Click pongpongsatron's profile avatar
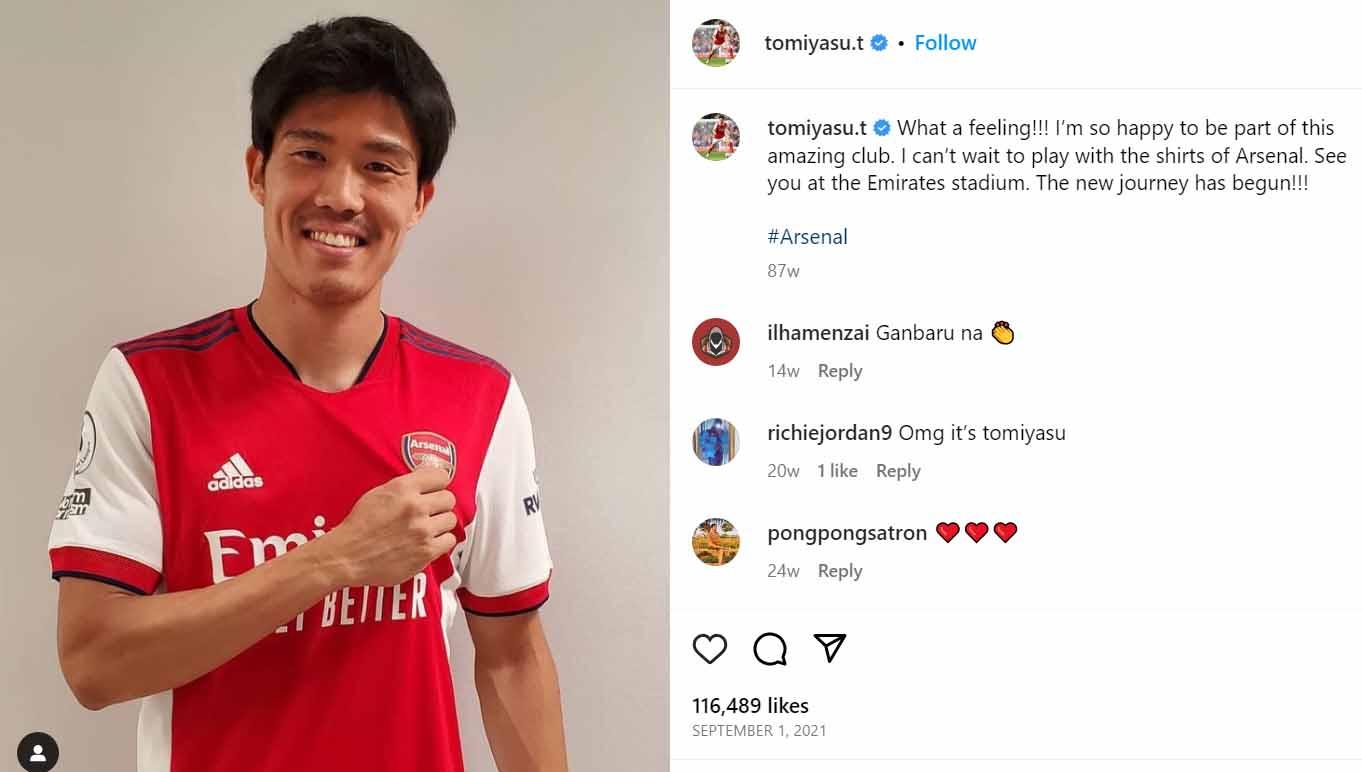This screenshot has width=1362, height=772. pyautogui.click(x=716, y=541)
